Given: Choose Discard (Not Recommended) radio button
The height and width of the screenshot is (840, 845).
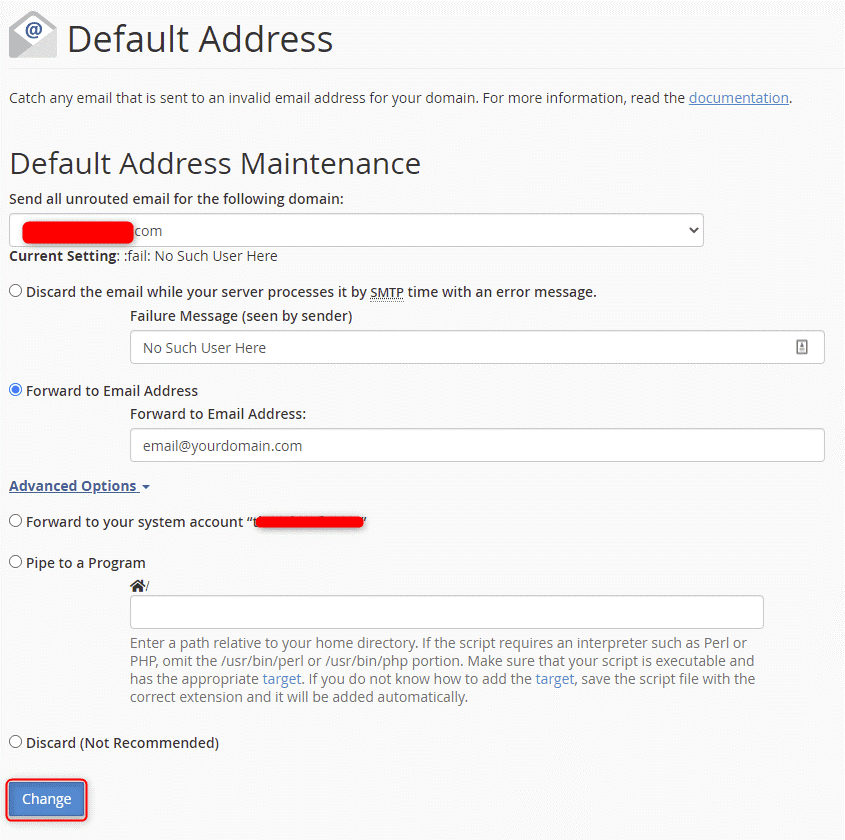Looking at the screenshot, I should (15, 742).
